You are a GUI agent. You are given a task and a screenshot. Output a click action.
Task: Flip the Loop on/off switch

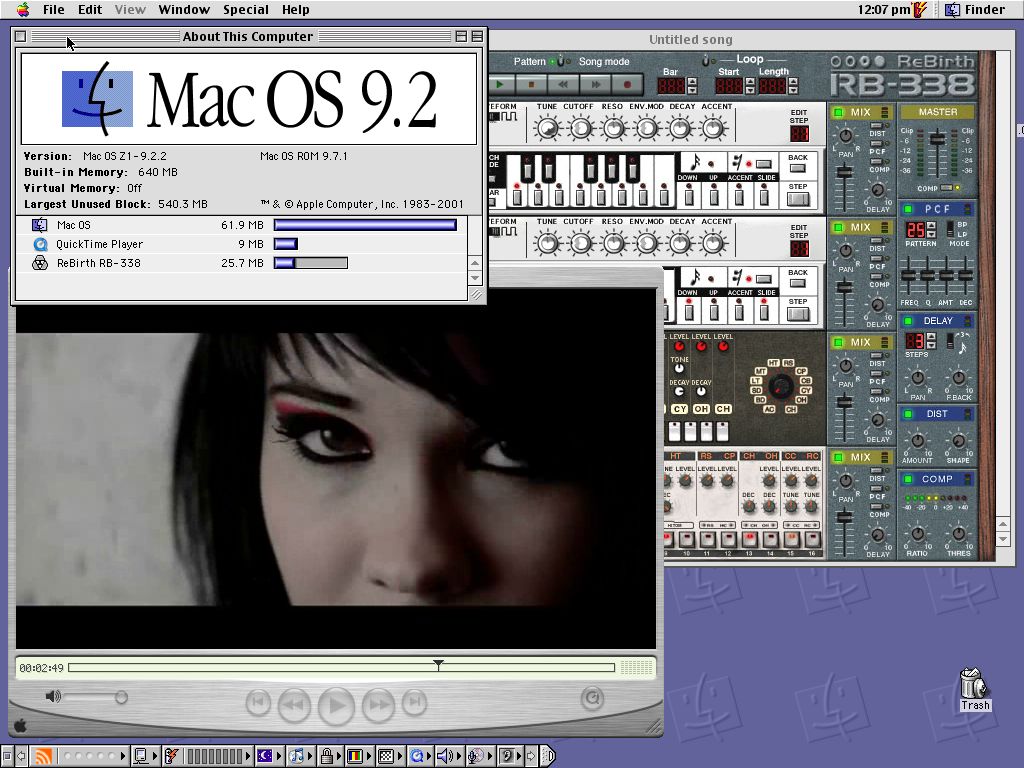tap(705, 61)
